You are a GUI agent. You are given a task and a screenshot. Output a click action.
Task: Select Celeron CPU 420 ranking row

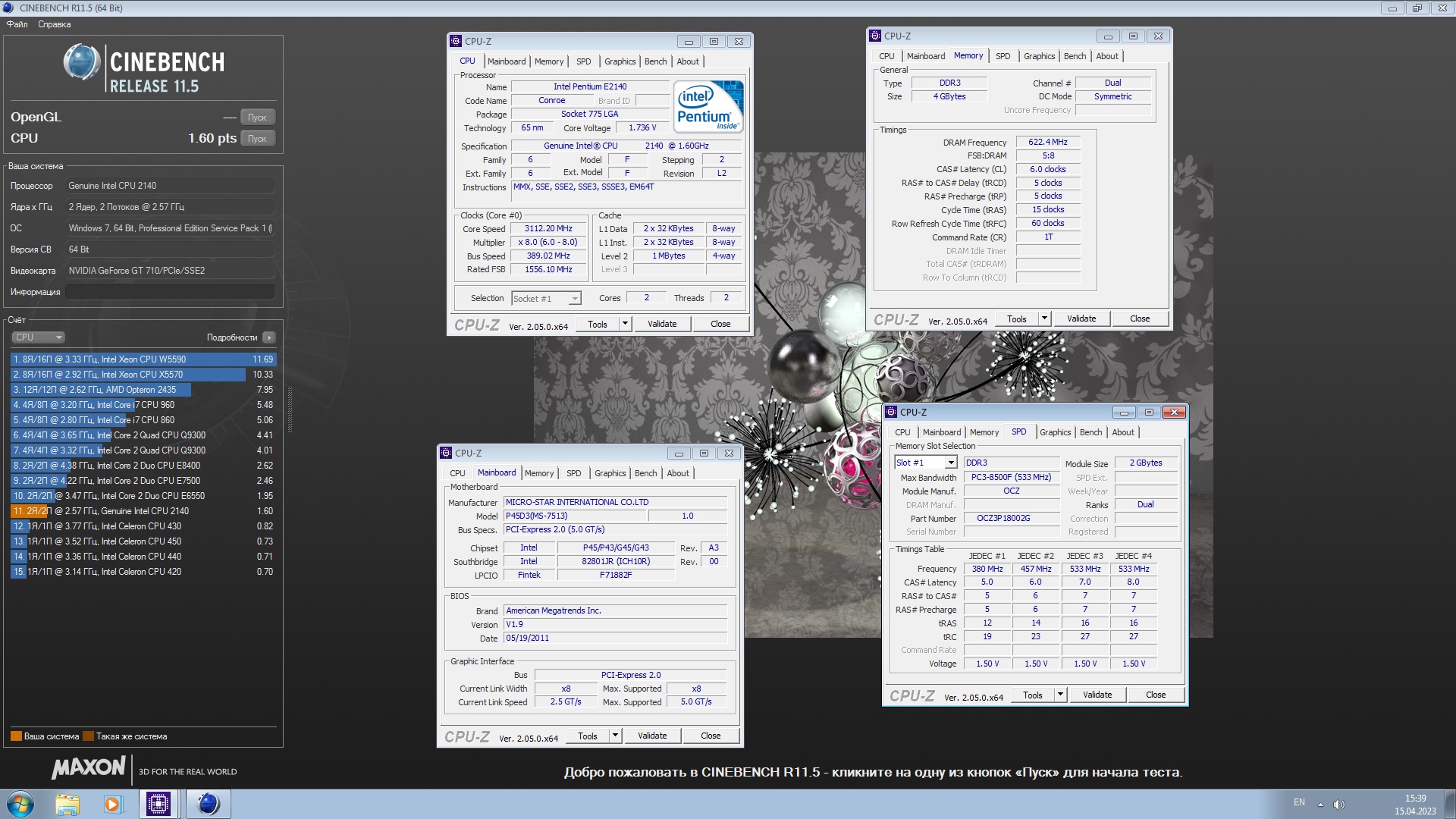[x=143, y=572]
